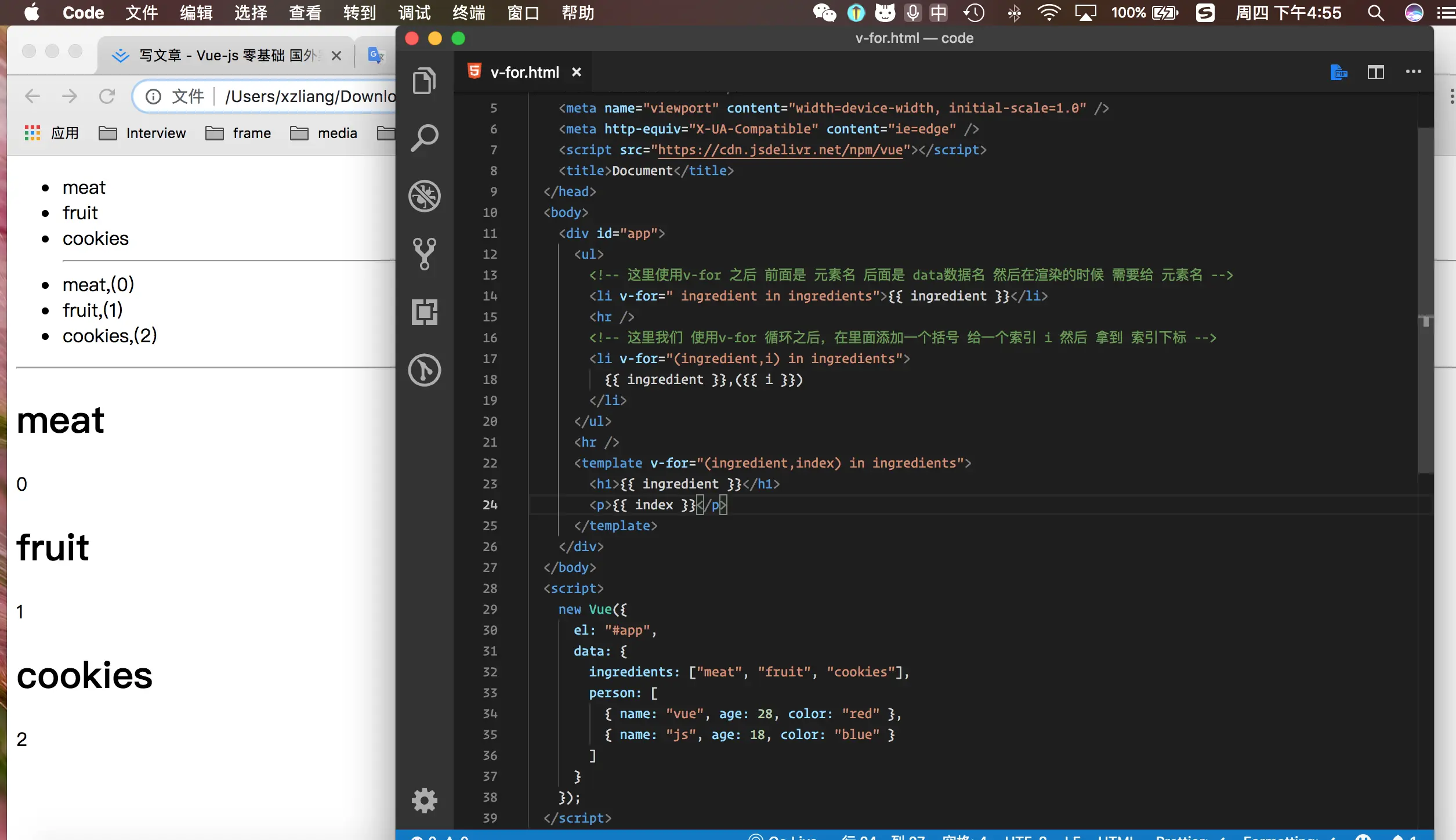
Task: Click the PHP server icon in editor toolbar
Action: (x=1339, y=72)
